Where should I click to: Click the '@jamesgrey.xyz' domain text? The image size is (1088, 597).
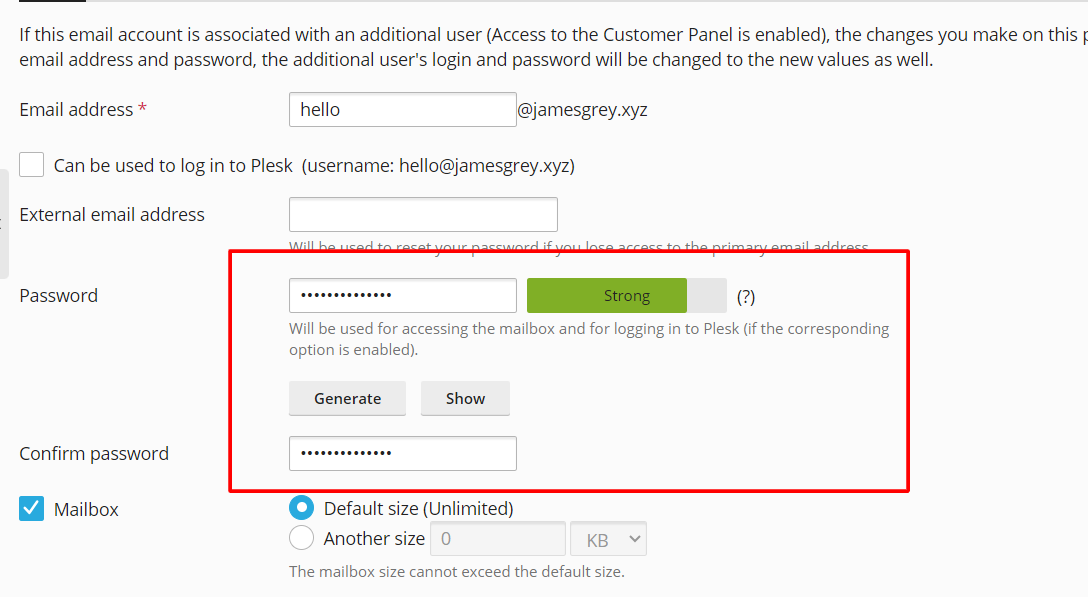pyautogui.click(x=582, y=110)
